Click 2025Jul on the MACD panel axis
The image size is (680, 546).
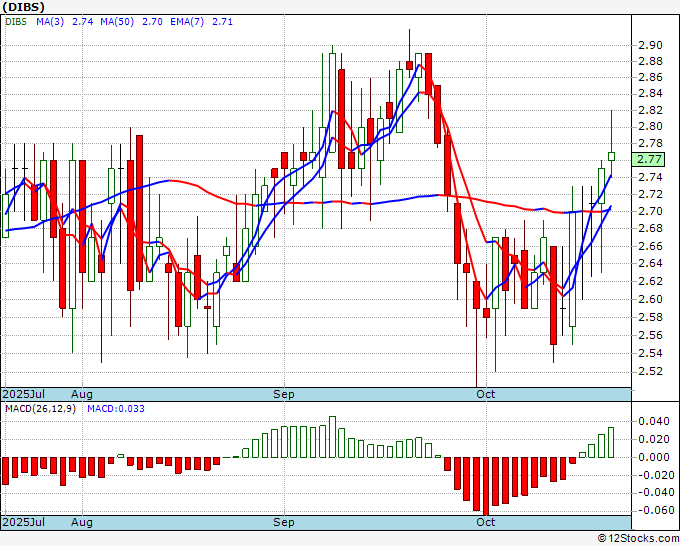(23, 522)
